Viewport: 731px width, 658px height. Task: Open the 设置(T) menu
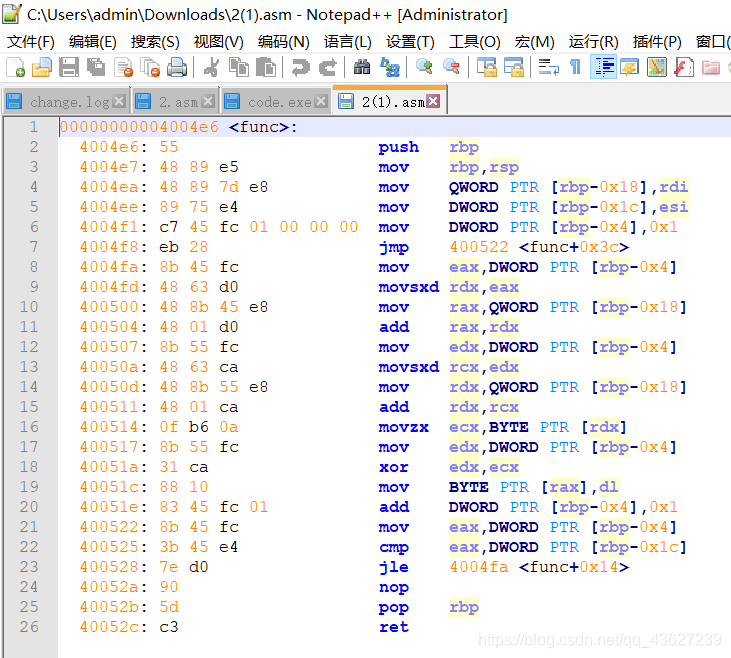point(410,42)
